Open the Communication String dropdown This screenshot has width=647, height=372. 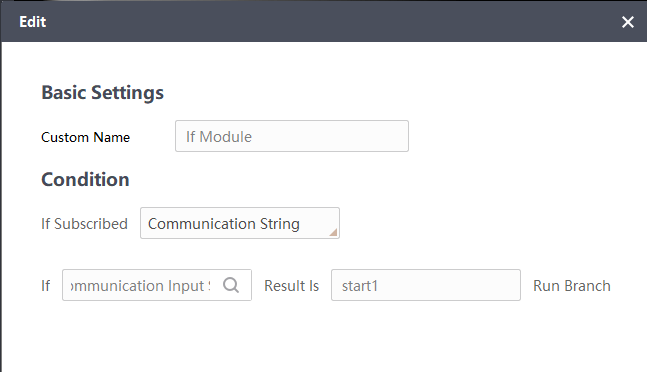(x=240, y=223)
